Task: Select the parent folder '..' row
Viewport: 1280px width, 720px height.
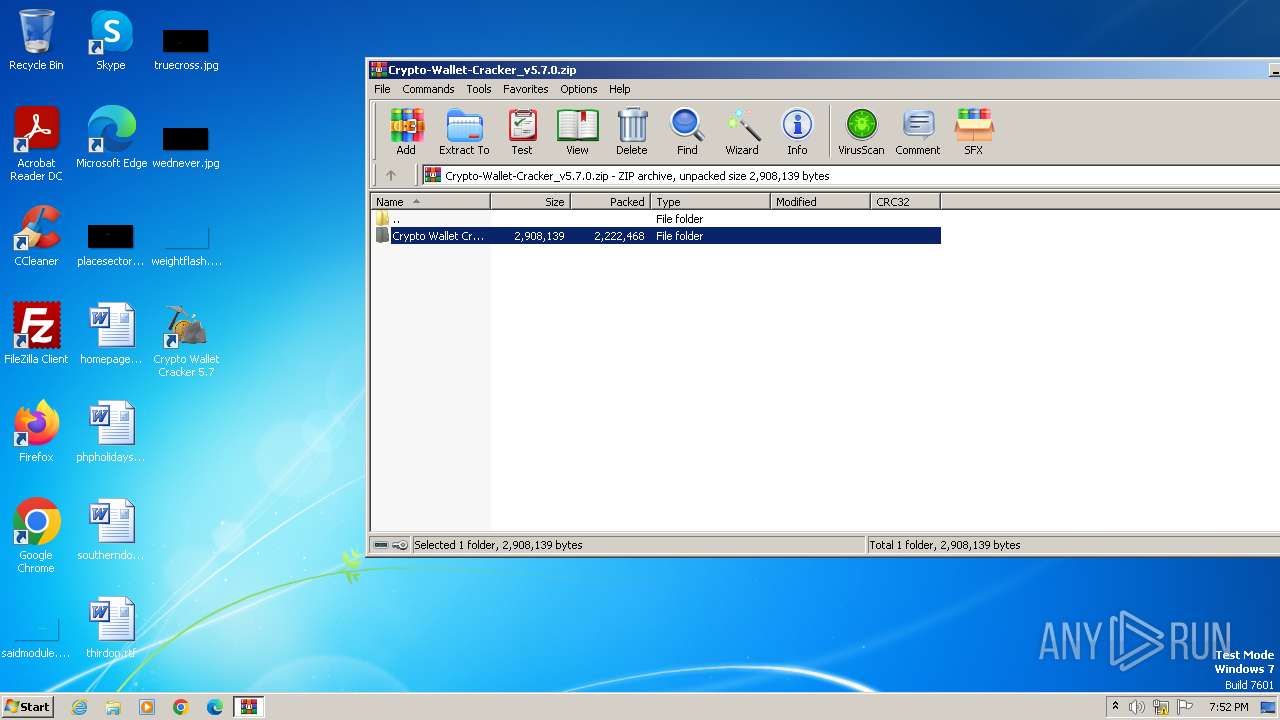Action: (656, 219)
